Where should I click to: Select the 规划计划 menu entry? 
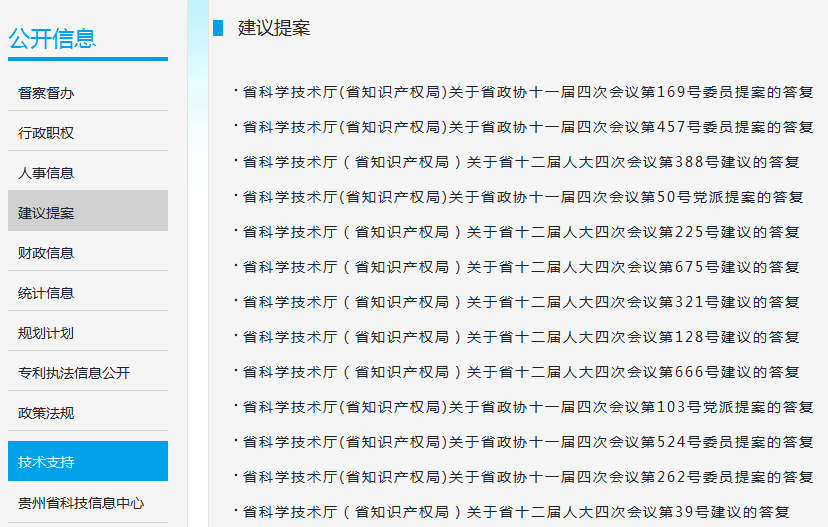(x=47, y=333)
